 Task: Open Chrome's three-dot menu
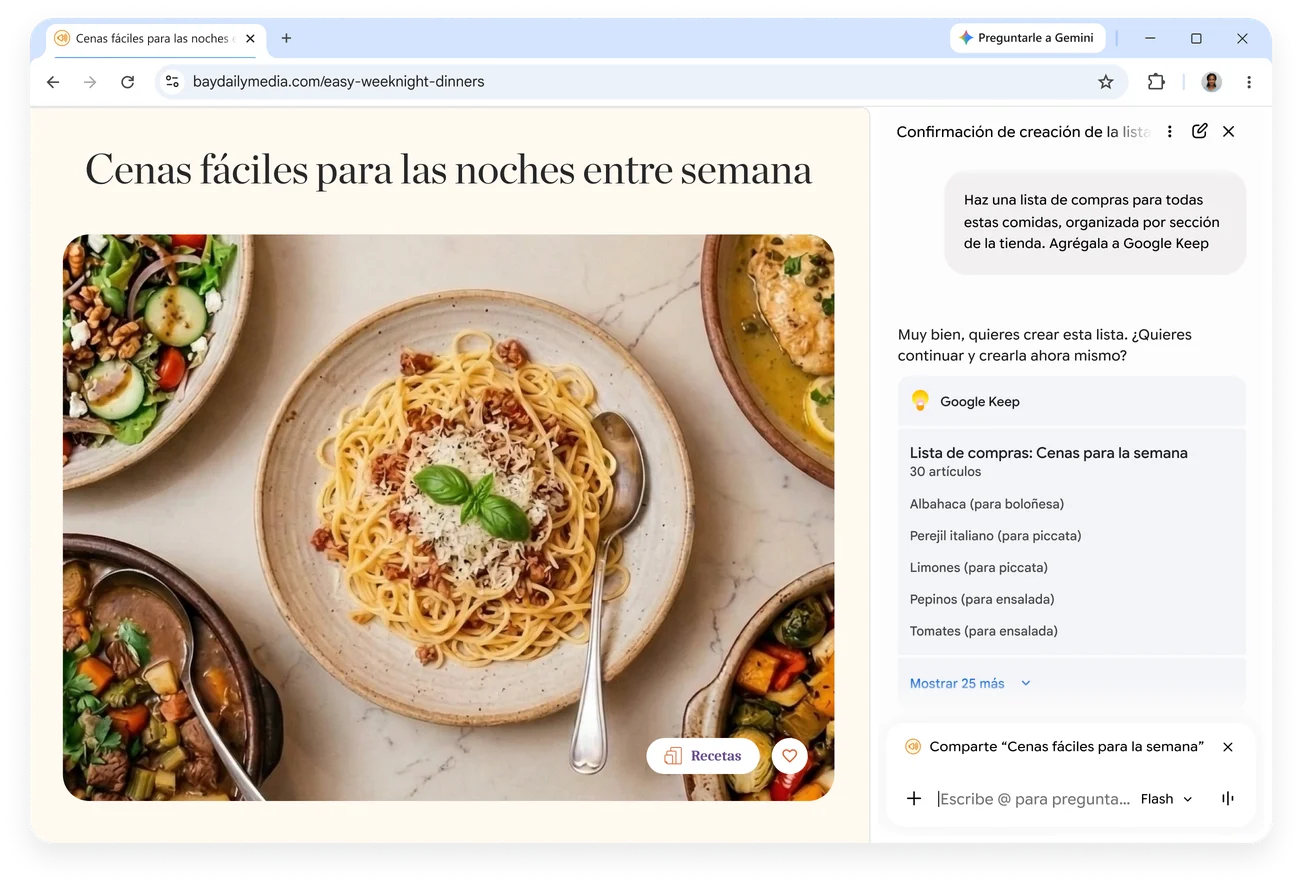coord(1248,82)
